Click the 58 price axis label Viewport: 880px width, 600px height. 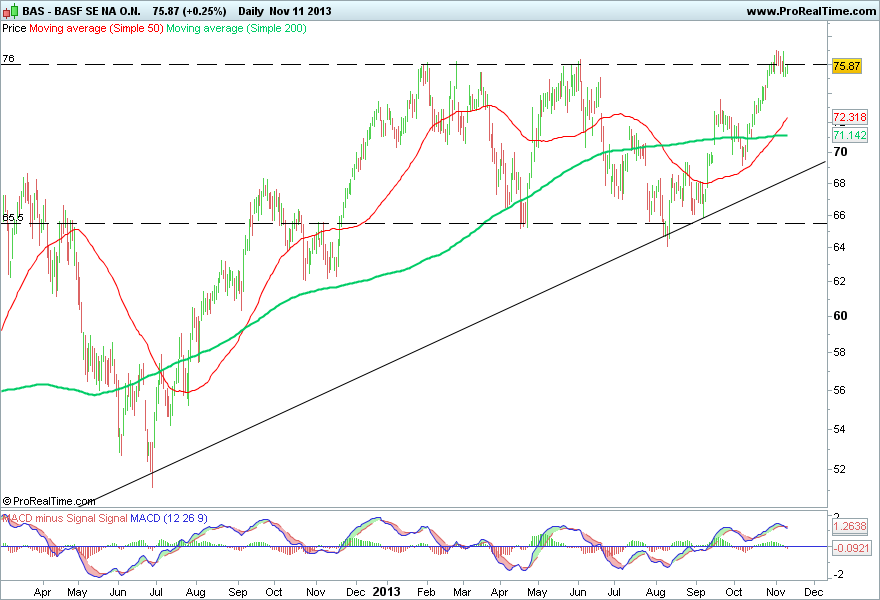[x=840, y=352]
